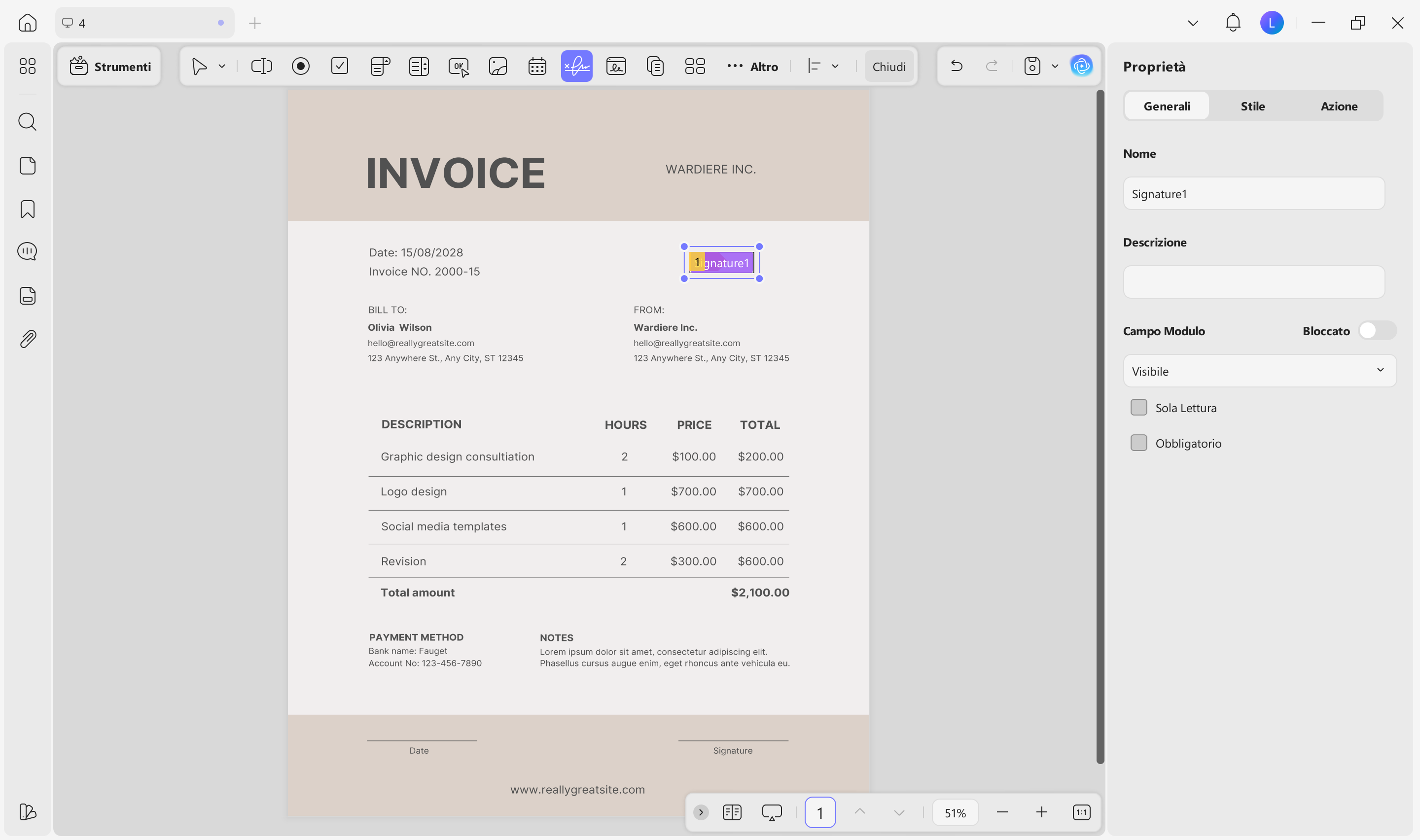Open the AI assistant icon
The image size is (1420, 840).
(x=1082, y=66)
